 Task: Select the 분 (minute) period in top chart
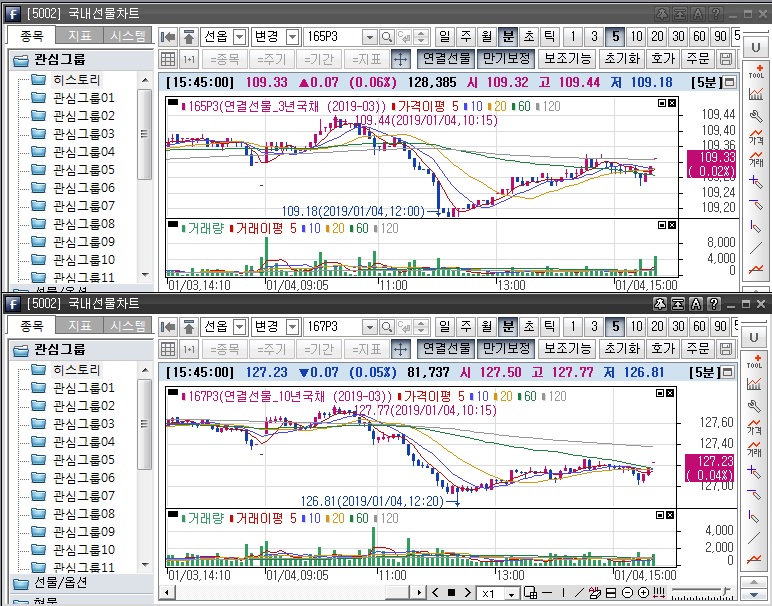point(508,36)
